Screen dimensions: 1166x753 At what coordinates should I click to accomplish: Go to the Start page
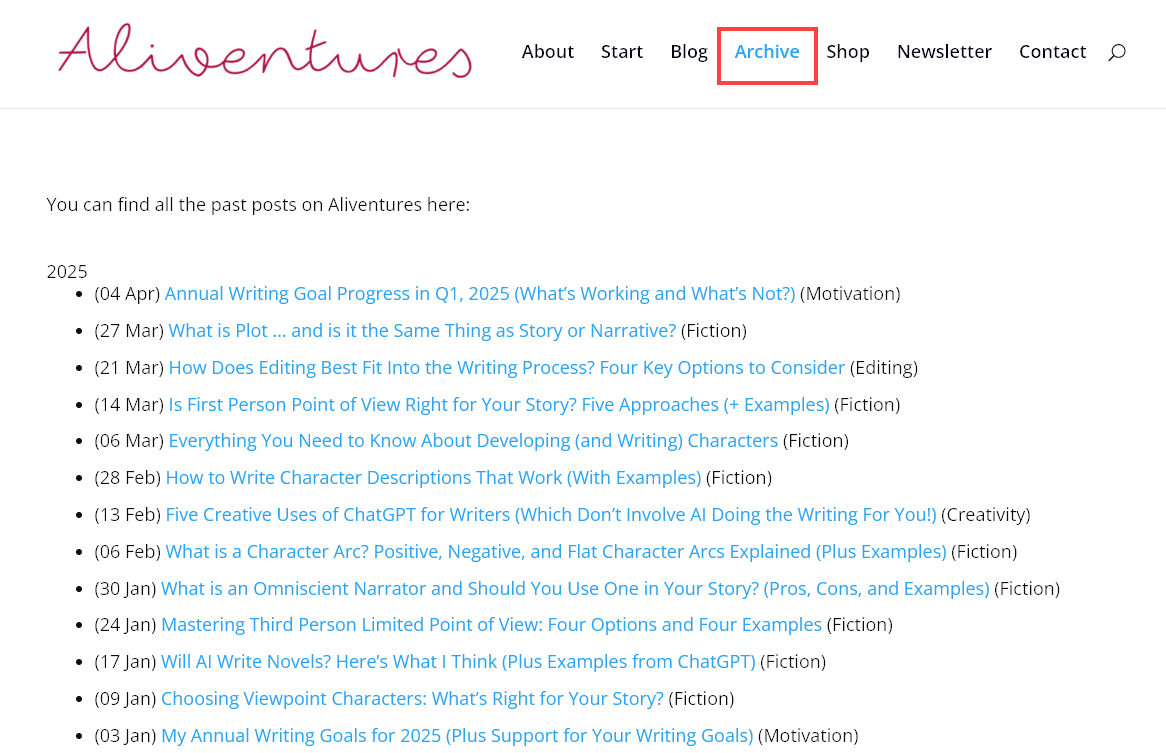point(622,51)
